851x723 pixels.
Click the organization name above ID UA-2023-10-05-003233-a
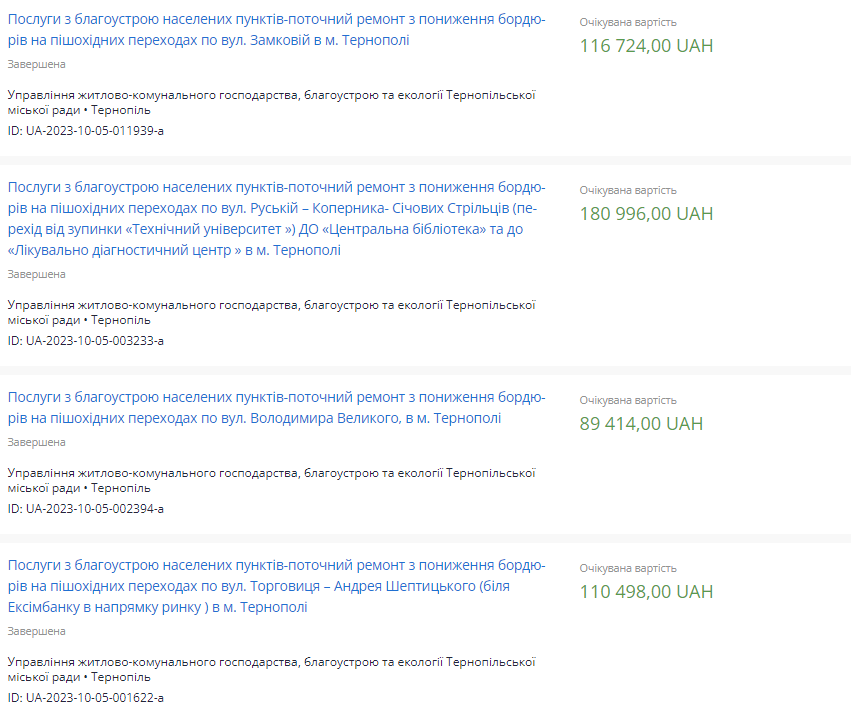coord(271,312)
